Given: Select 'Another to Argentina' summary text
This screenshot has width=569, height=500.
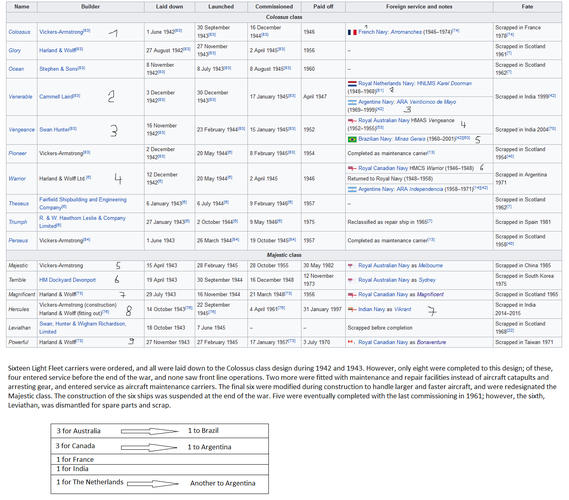Looking at the screenshot, I should [222, 483].
